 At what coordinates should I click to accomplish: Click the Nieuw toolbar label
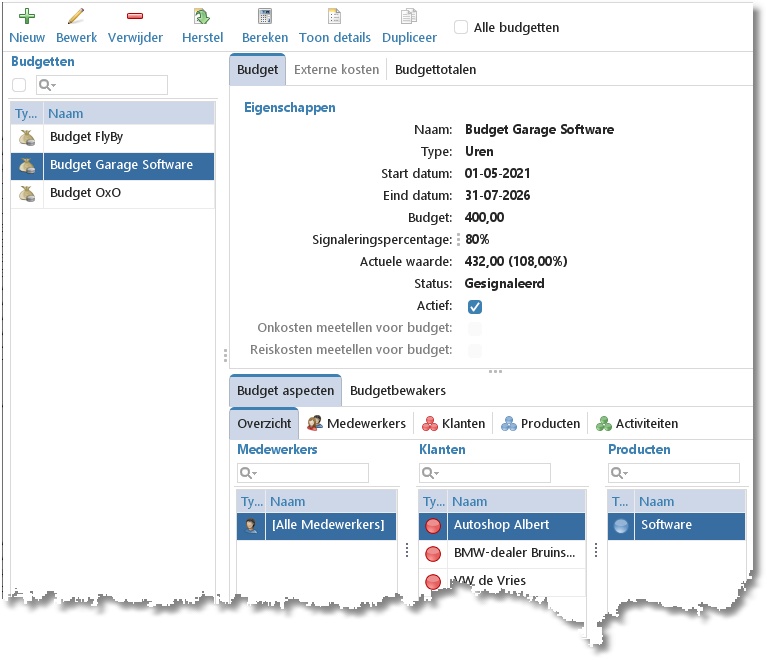point(27,38)
